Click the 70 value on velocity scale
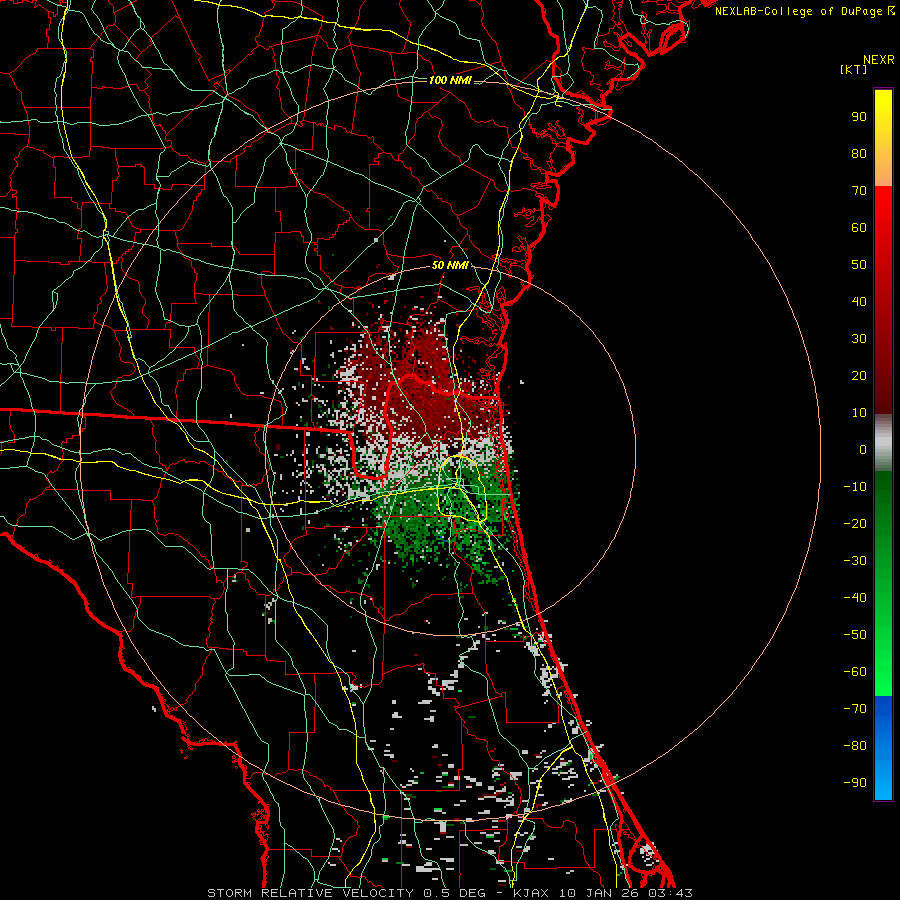The height and width of the screenshot is (900, 900). point(859,191)
